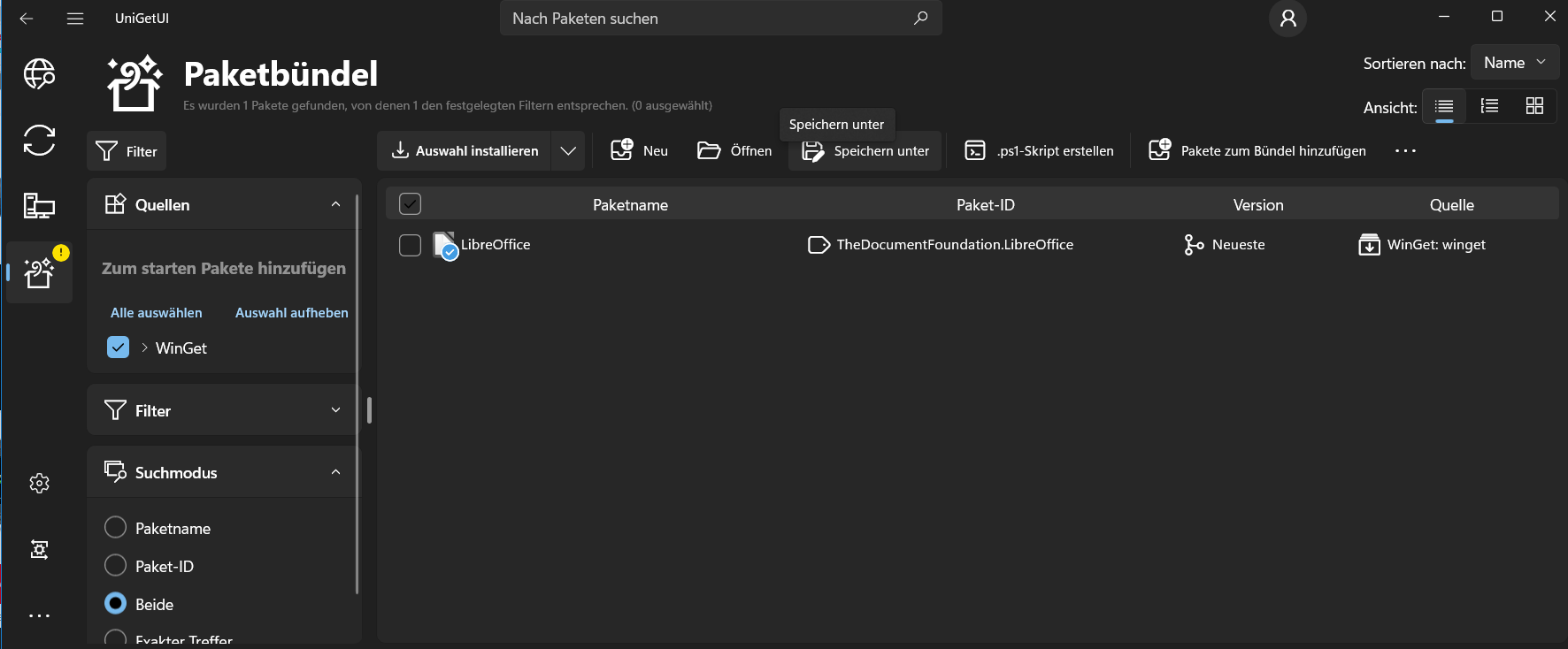Check the LibreOffice row checkbox
Screen dimensions: 1568x649
(x=410, y=245)
